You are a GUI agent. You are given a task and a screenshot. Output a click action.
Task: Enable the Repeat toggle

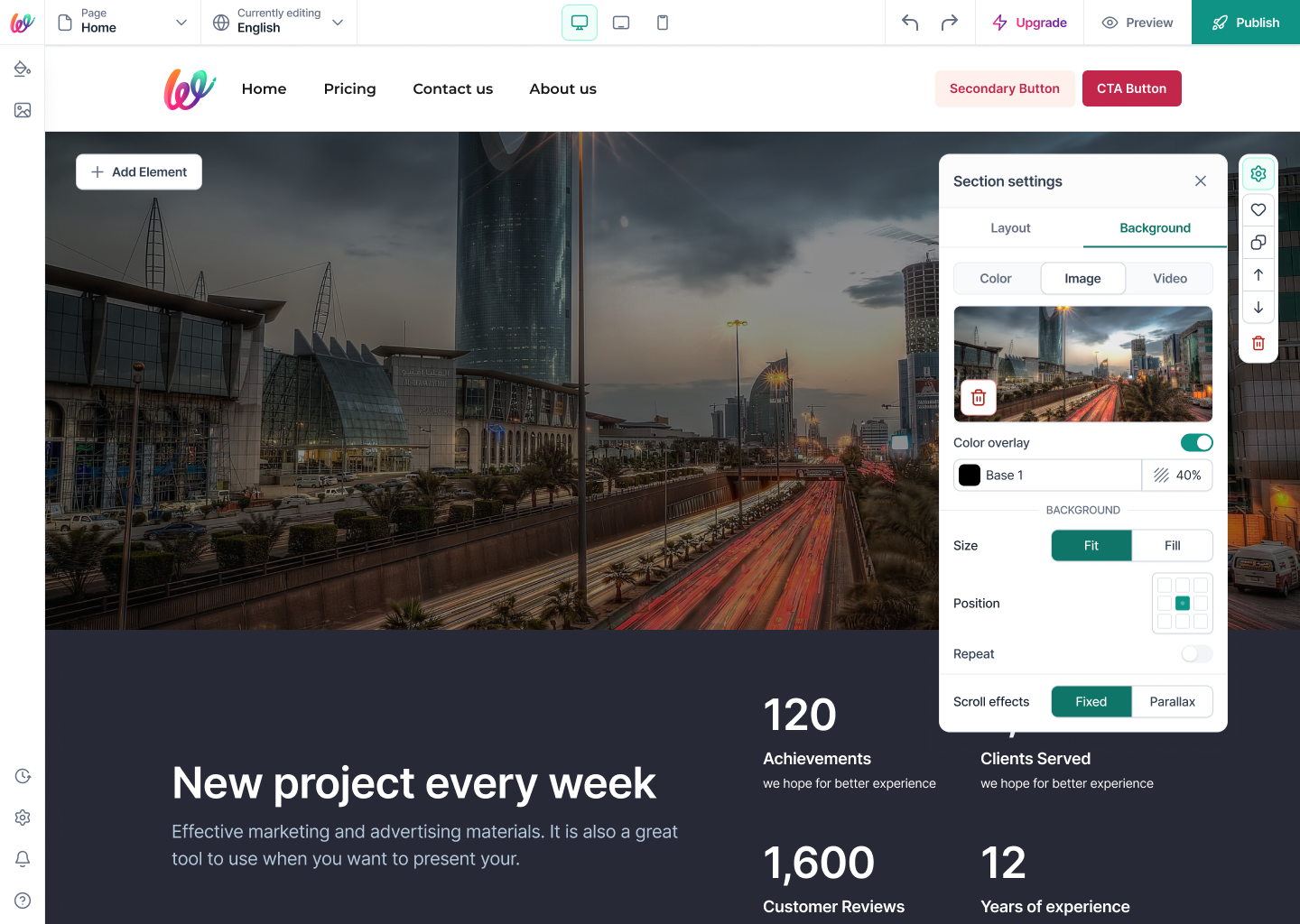click(1197, 654)
